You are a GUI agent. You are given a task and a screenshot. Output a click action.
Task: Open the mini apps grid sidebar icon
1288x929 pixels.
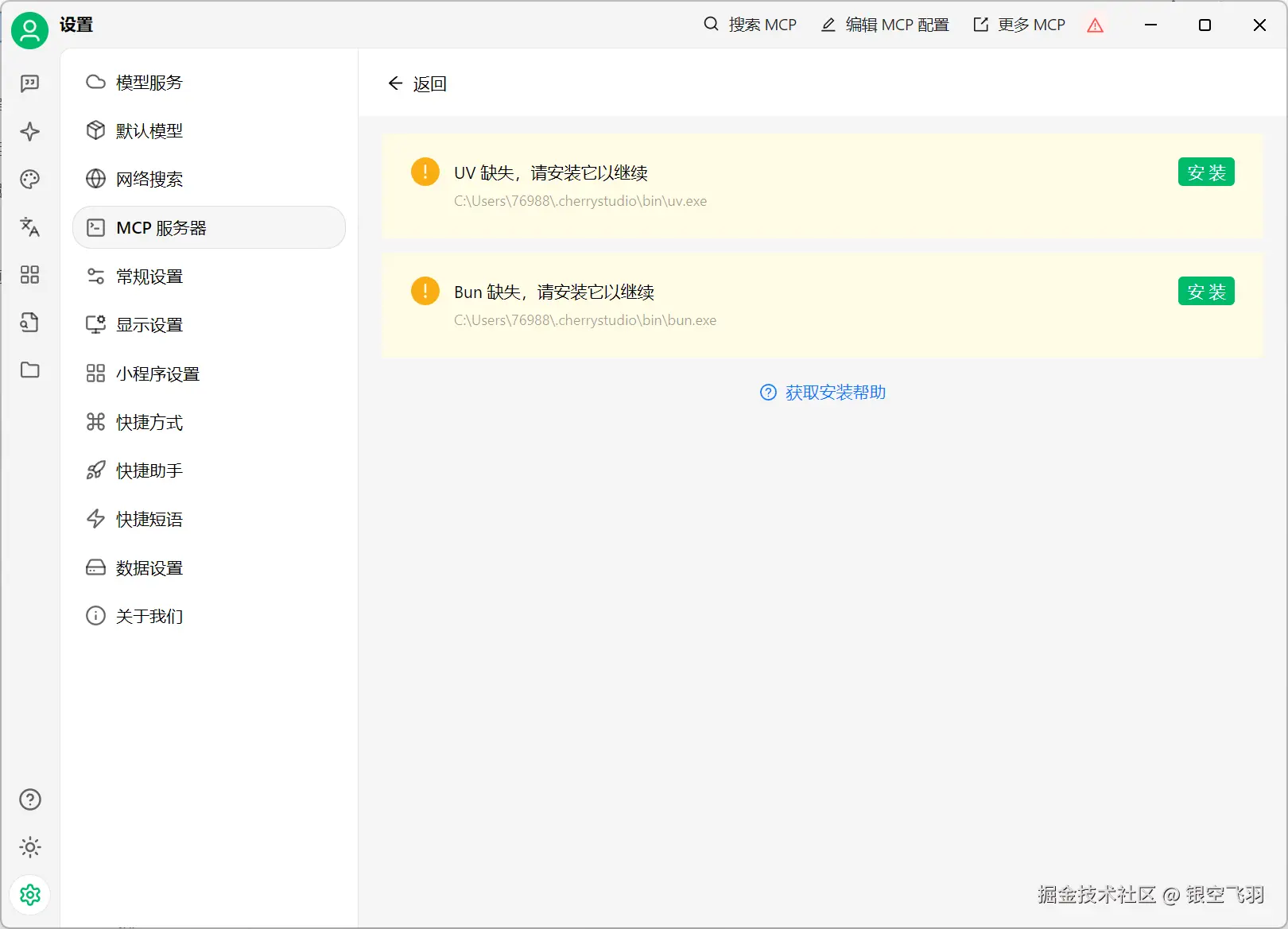pos(29,274)
